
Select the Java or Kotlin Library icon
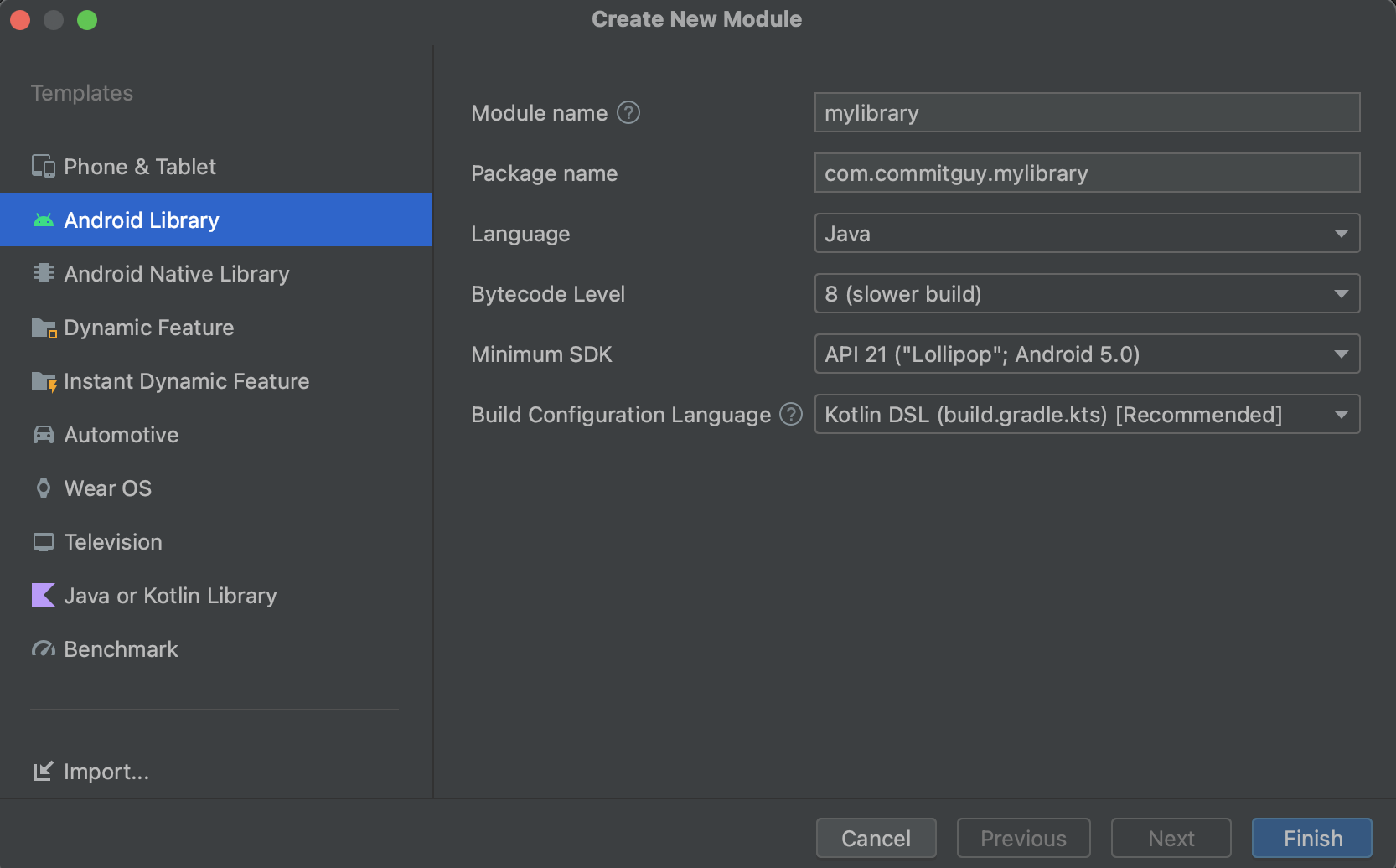pyautogui.click(x=43, y=595)
